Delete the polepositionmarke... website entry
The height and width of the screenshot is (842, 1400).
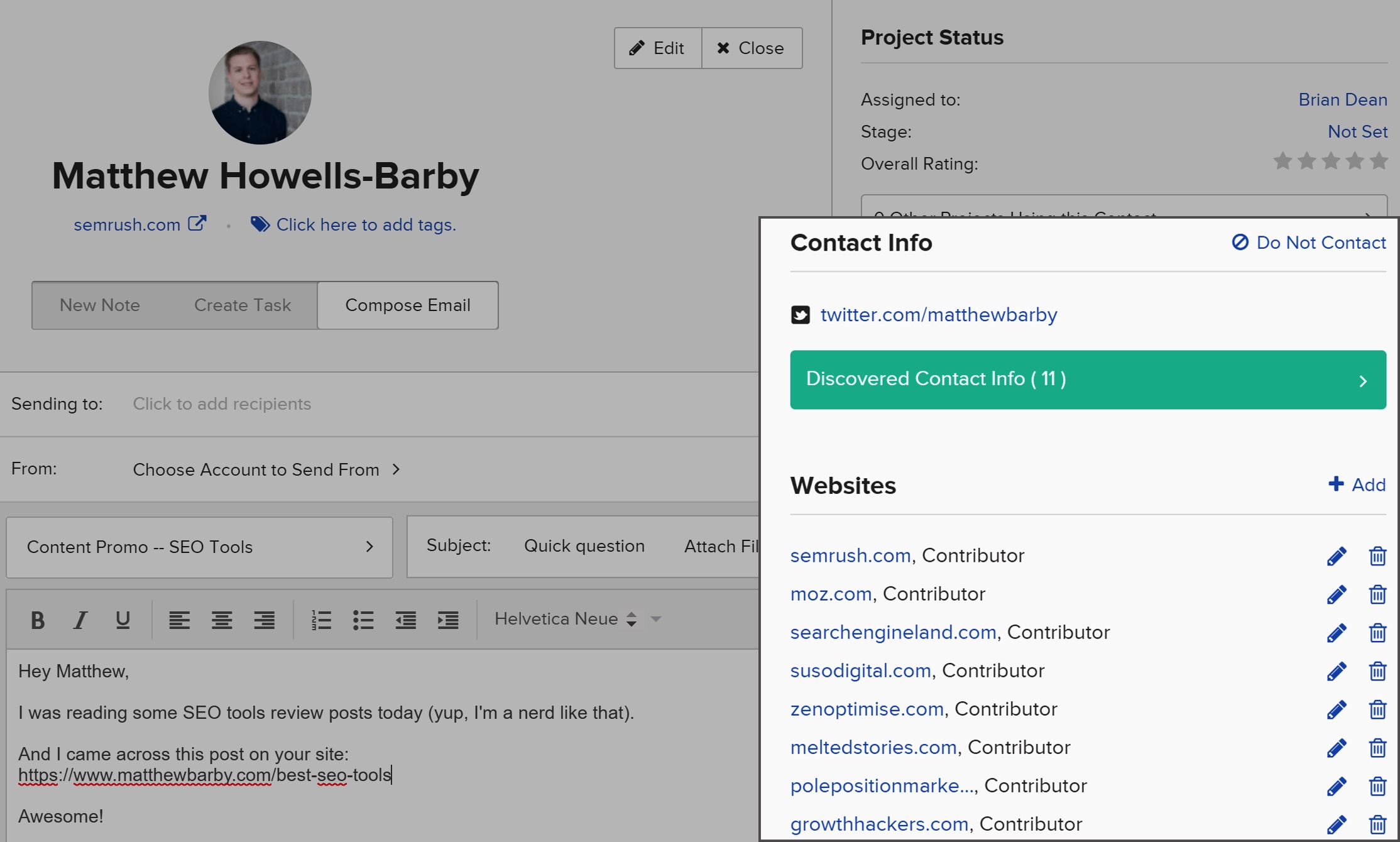(x=1377, y=786)
